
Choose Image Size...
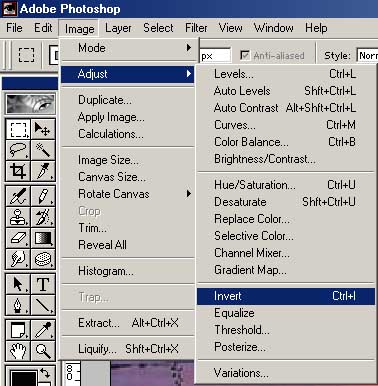128,160
